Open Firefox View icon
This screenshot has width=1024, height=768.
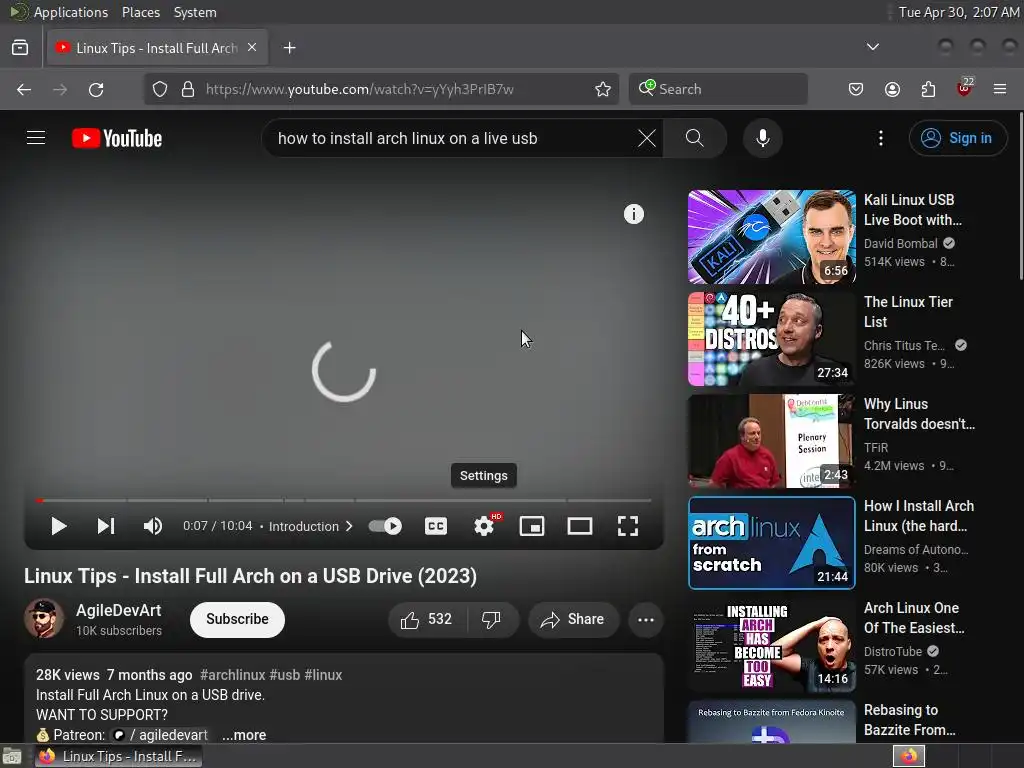coord(20,48)
